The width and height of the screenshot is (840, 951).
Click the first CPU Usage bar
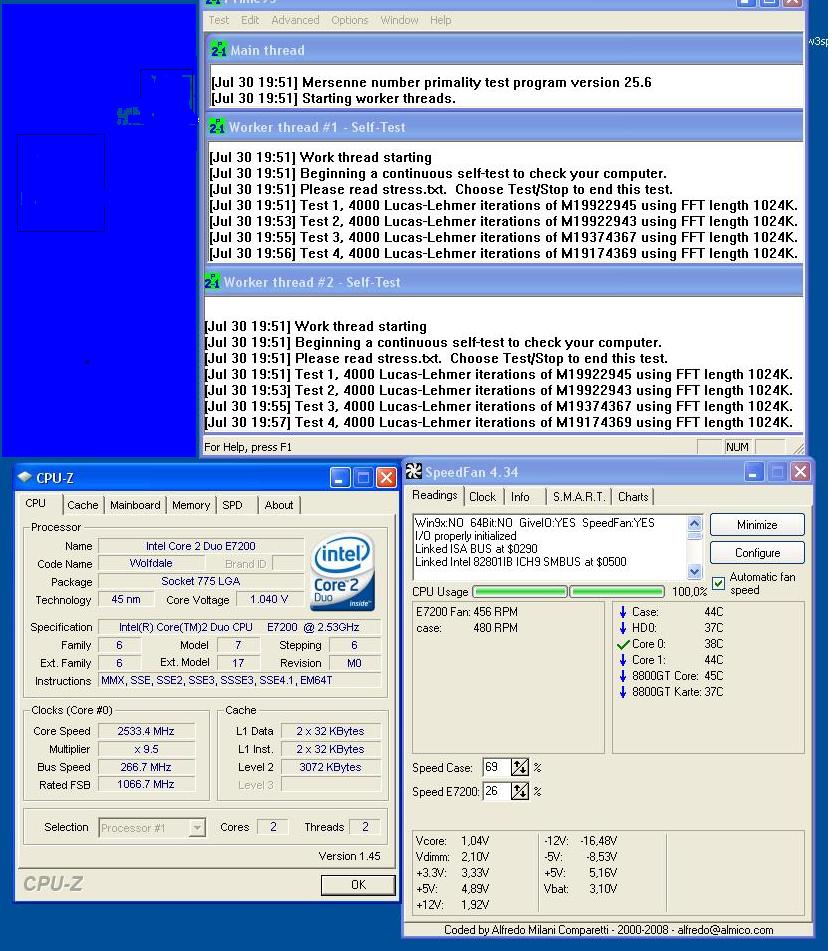click(x=520, y=591)
